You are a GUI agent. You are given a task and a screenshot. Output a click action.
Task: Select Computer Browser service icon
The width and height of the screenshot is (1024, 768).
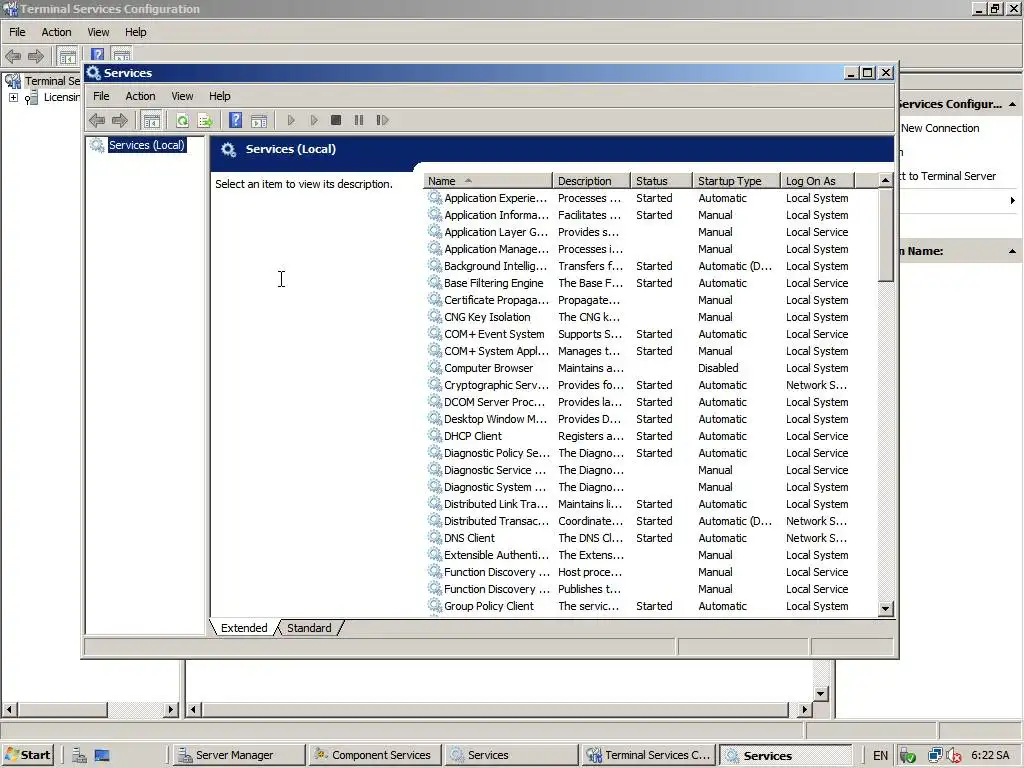pos(434,368)
